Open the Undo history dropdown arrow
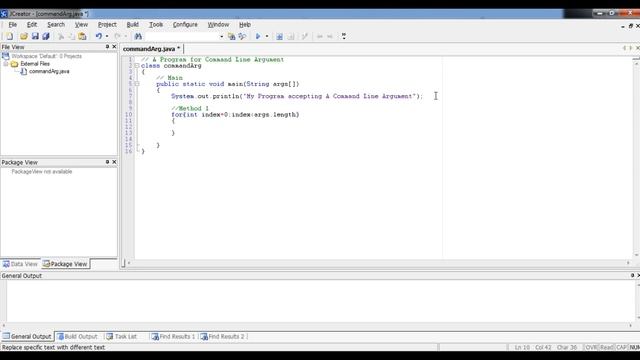The height and width of the screenshot is (360, 640). [x=107, y=36]
